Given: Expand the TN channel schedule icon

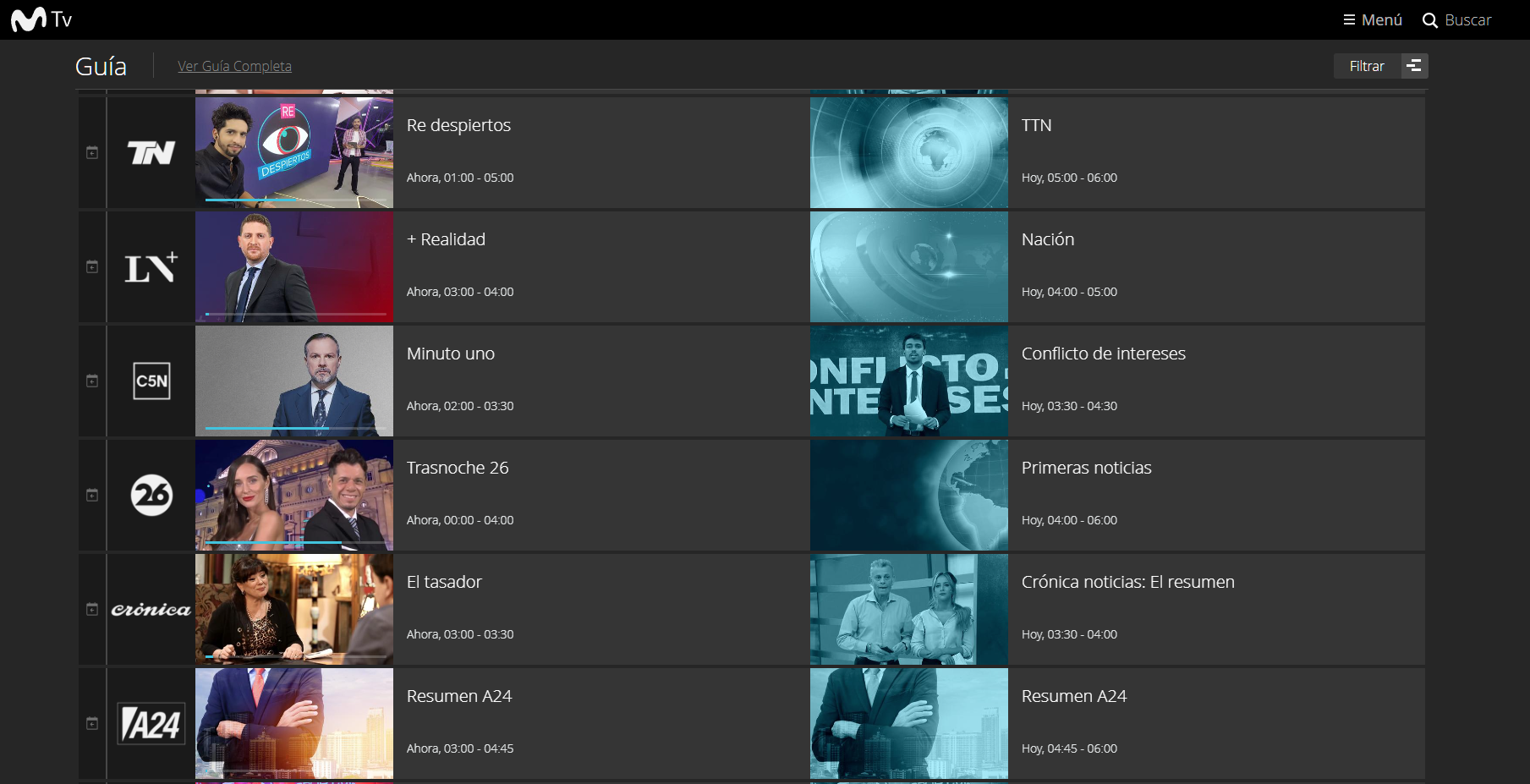Looking at the screenshot, I should tap(92, 153).
